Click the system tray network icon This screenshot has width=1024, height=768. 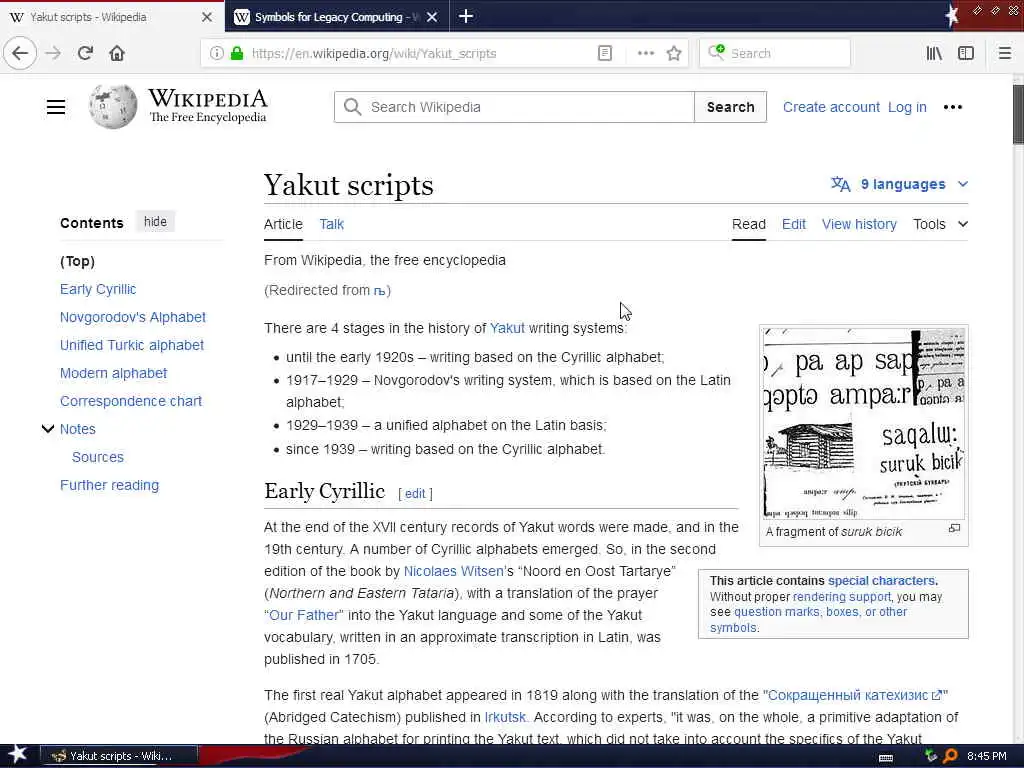pos(931,756)
